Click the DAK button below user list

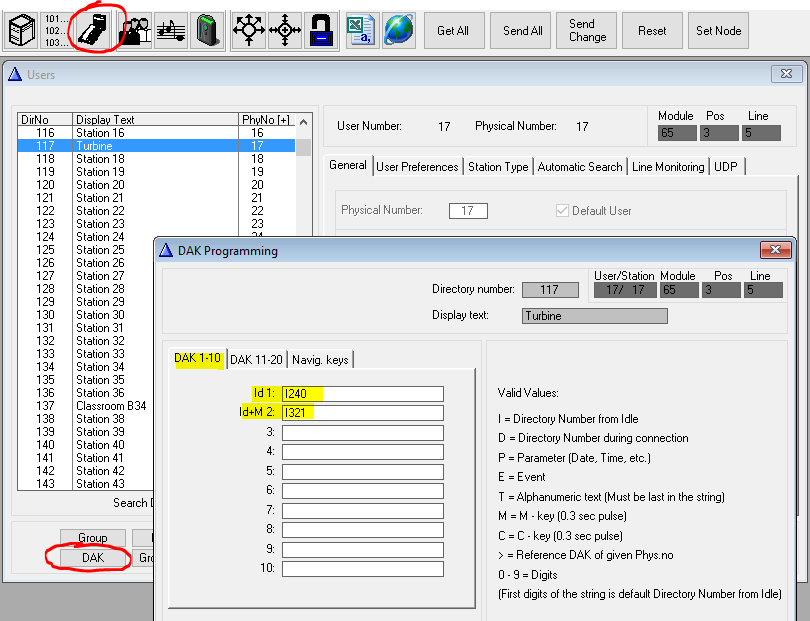coord(92,557)
